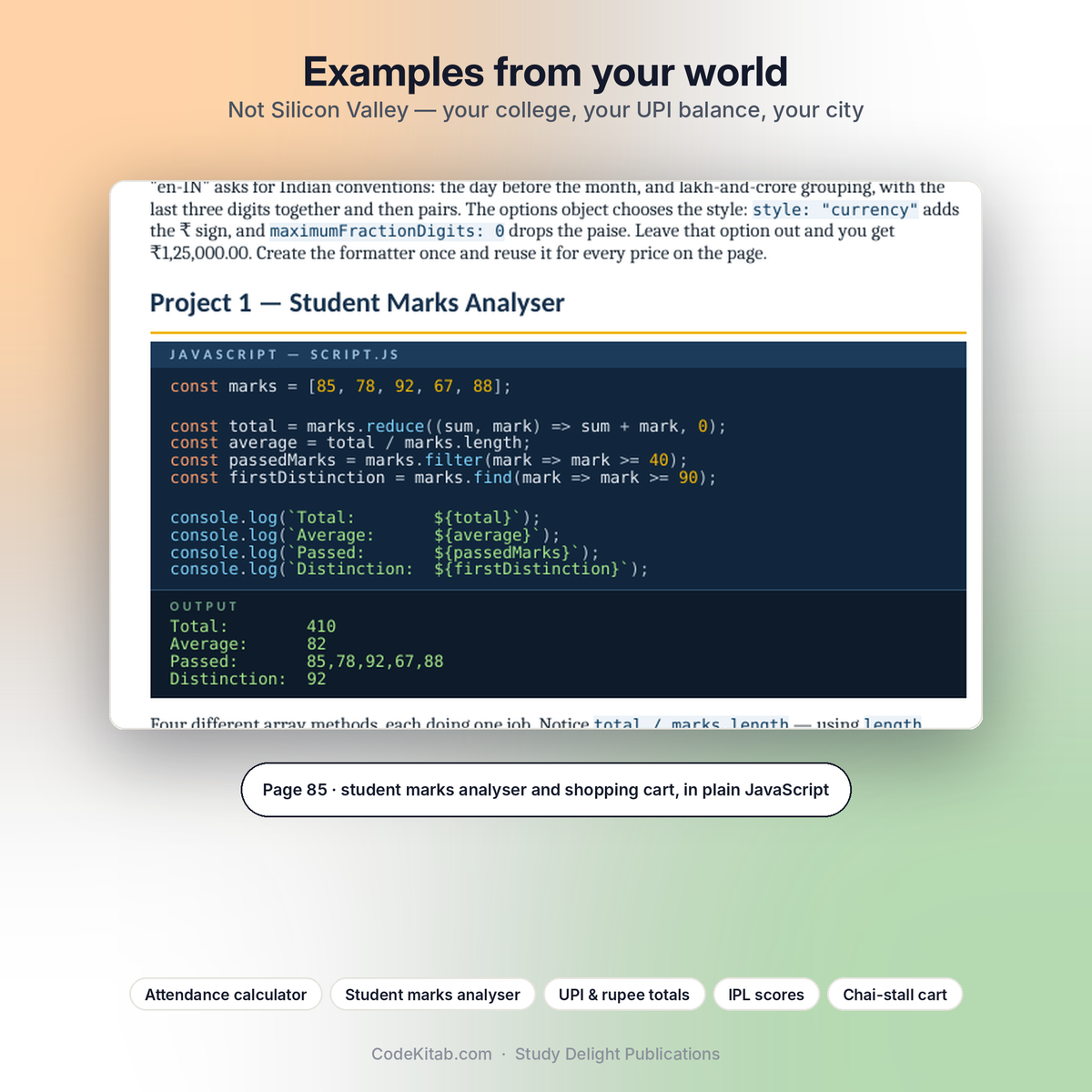Click the book page preview image
Viewport: 1092px width, 1092px height.
(x=546, y=455)
